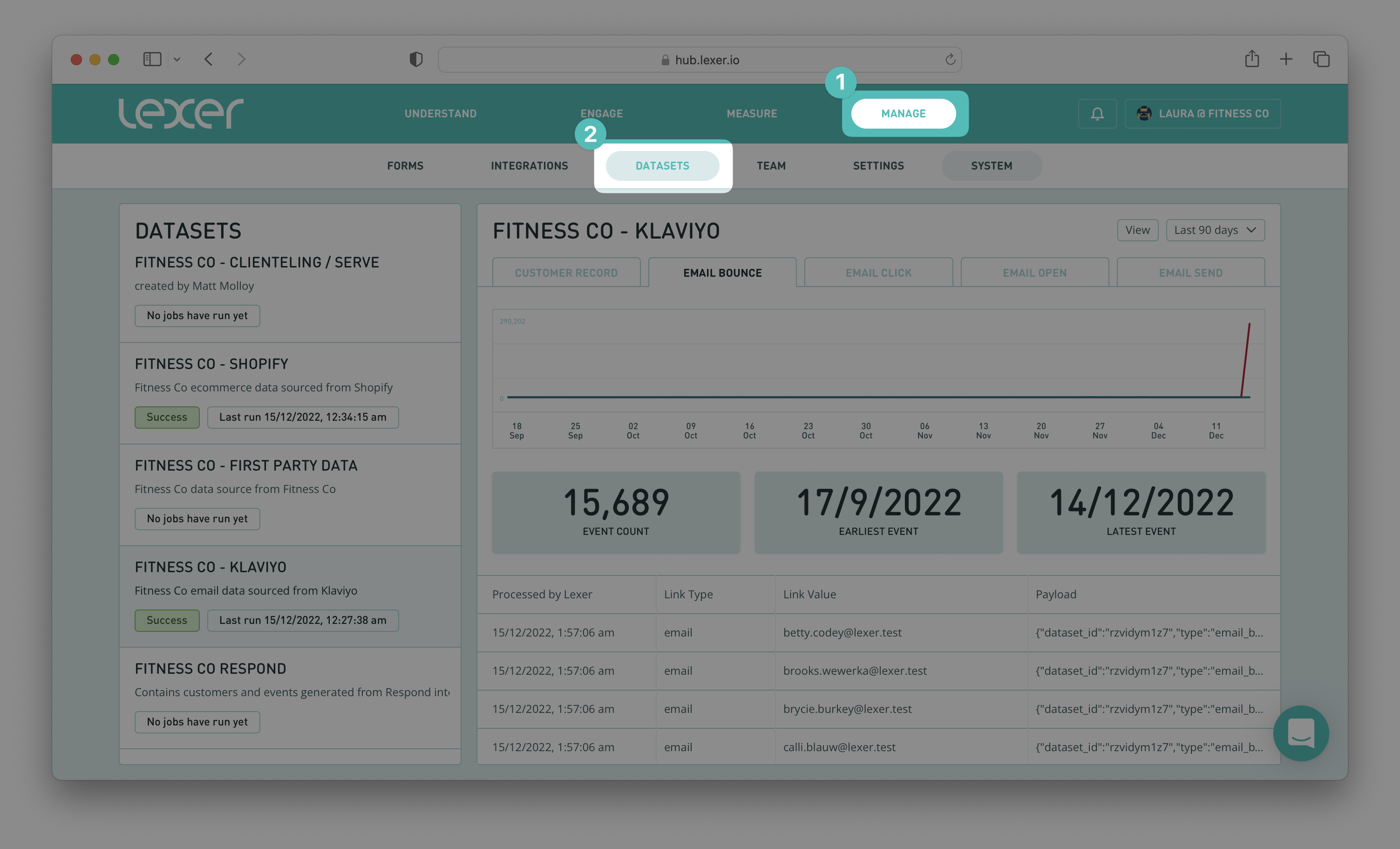Image resolution: width=1400 pixels, height=849 pixels.
Task: Click the created by Matt Molloy text
Action: (x=194, y=286)
